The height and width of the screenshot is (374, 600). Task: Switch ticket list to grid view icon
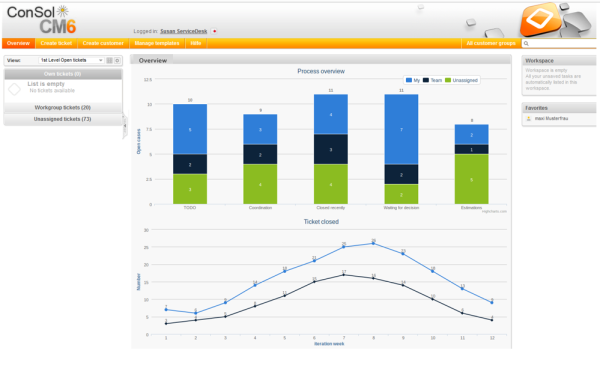(109, 60)
